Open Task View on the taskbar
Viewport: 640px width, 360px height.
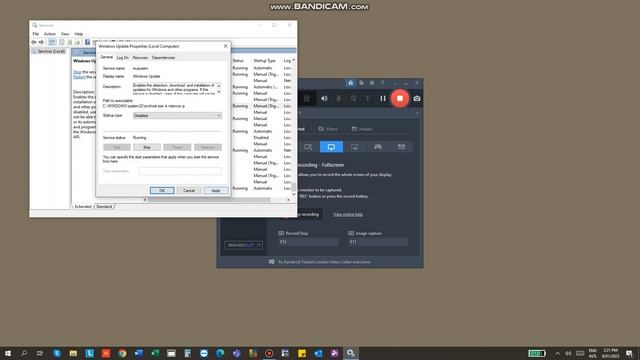click(40, 353)
